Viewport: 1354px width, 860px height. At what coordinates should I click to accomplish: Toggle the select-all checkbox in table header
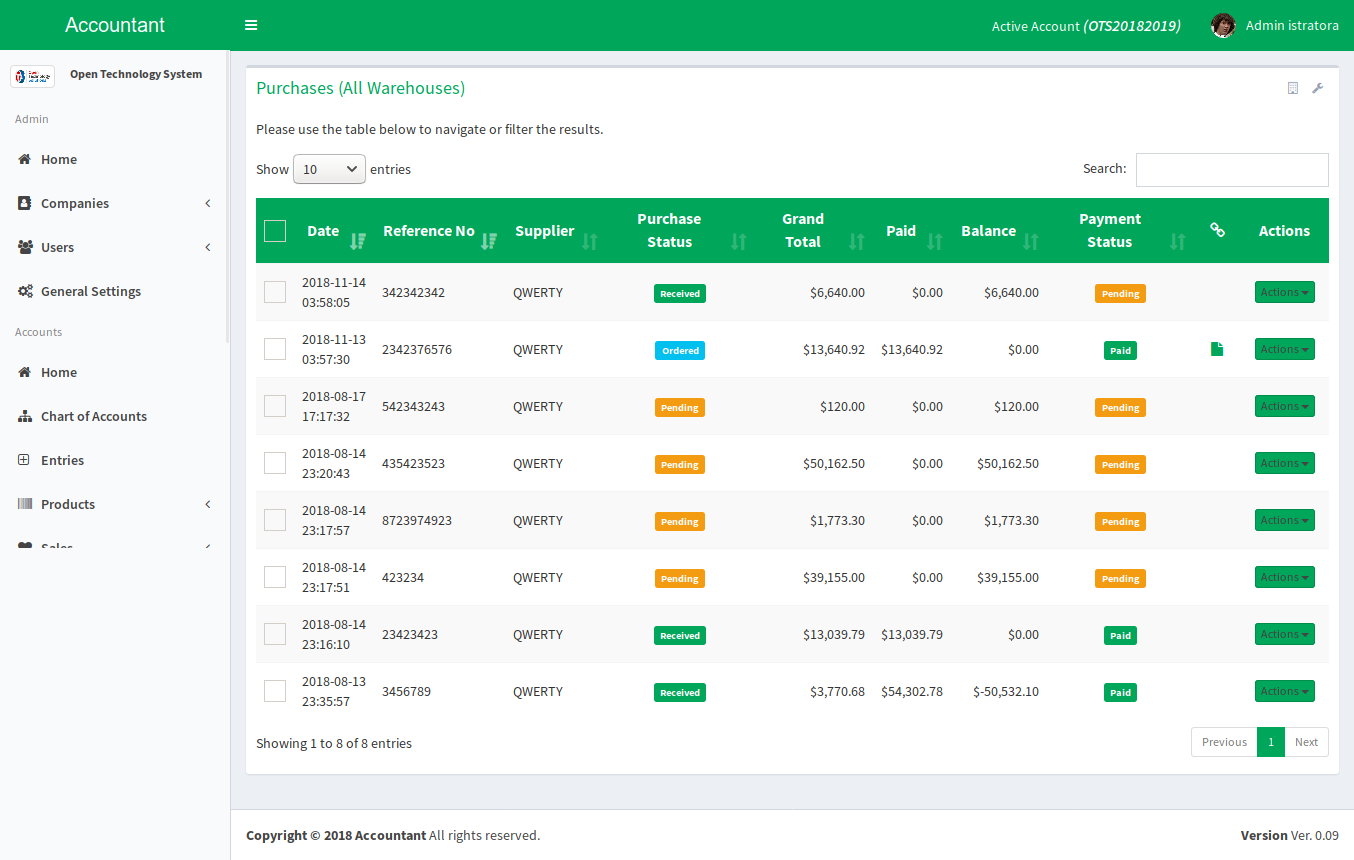(275, 231)
